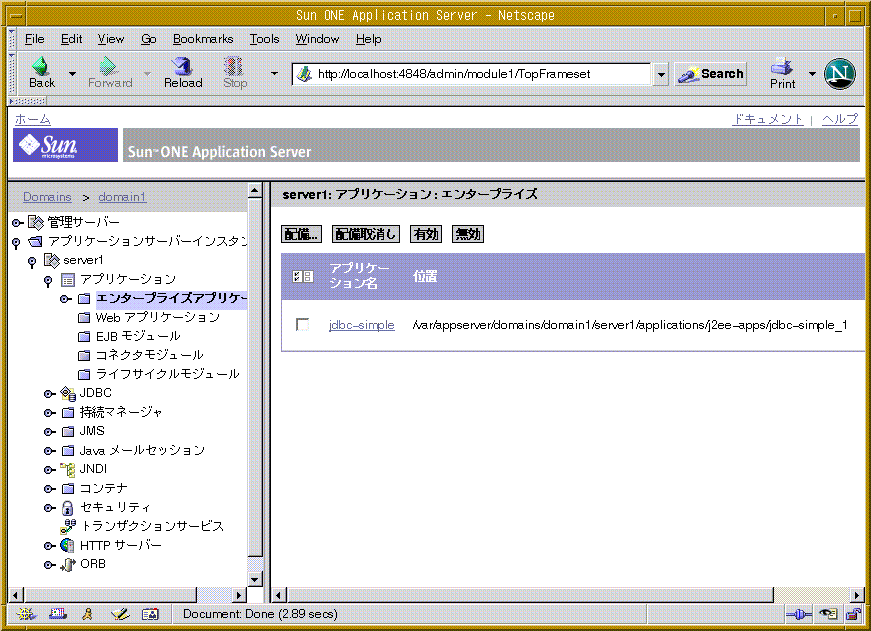Open Address Book icon in status bar
The image size is (871, 631).
tap(150, 614)
